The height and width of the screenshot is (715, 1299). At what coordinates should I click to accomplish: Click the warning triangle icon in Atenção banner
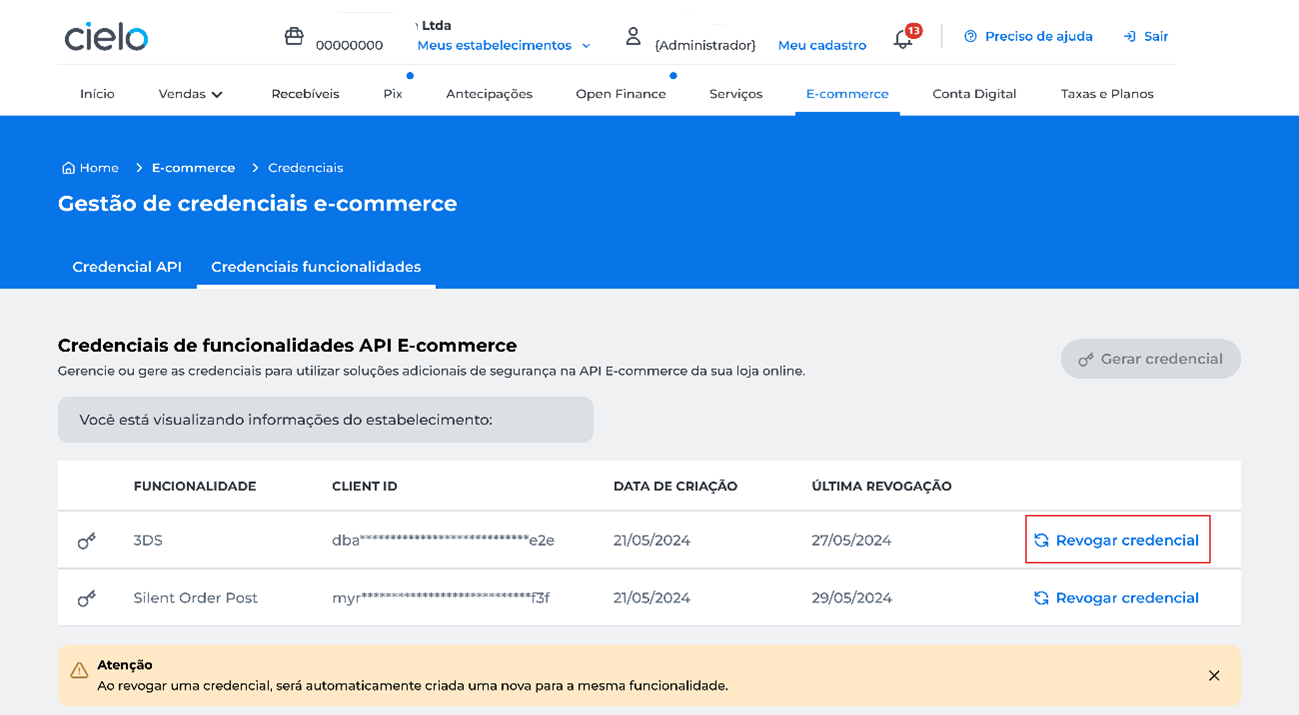pyautogui.click(x=79, y=671)
